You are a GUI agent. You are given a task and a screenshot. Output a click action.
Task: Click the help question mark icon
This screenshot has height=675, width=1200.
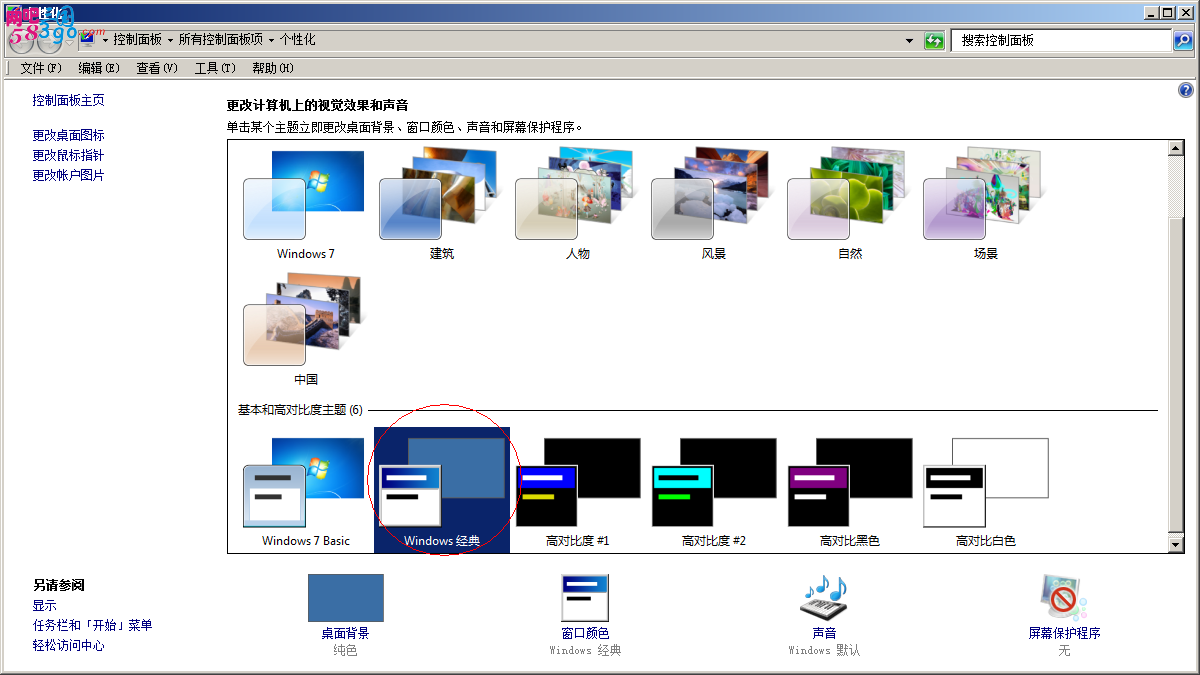[1186, 90]
